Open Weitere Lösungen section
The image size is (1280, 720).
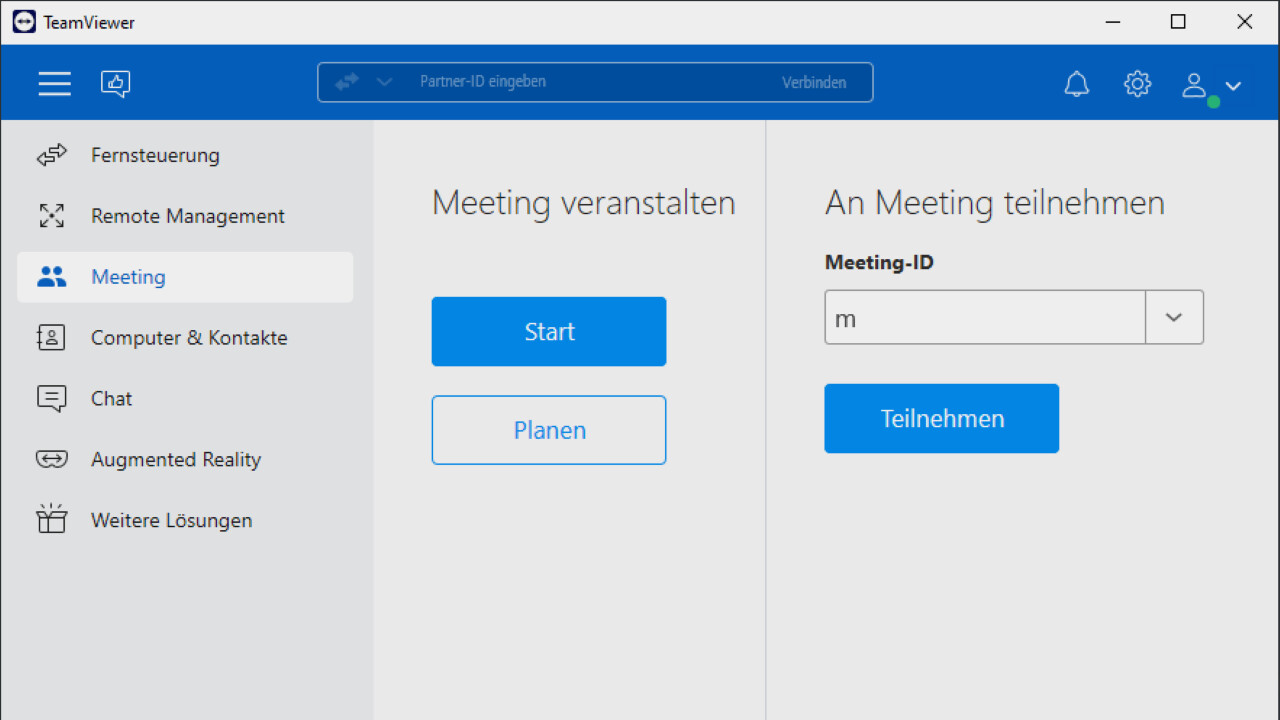point(185,521)
